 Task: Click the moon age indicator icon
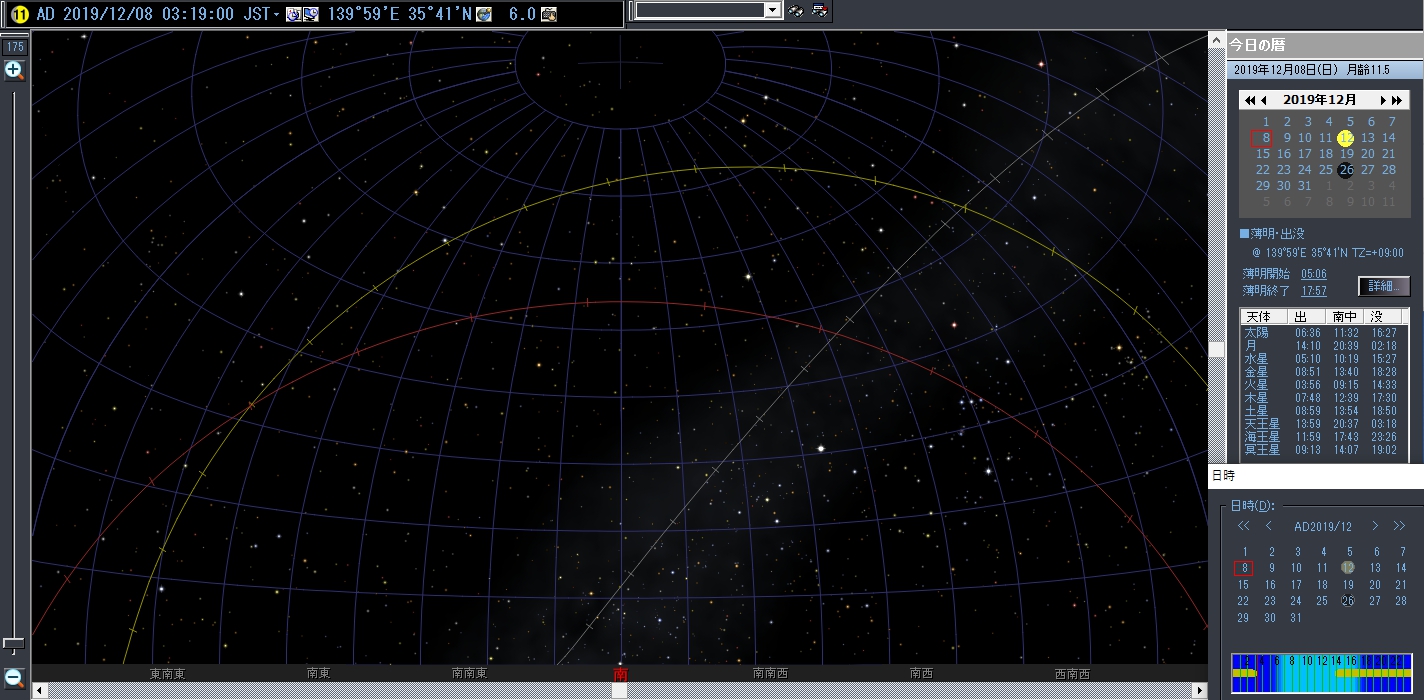pos(19,14)
